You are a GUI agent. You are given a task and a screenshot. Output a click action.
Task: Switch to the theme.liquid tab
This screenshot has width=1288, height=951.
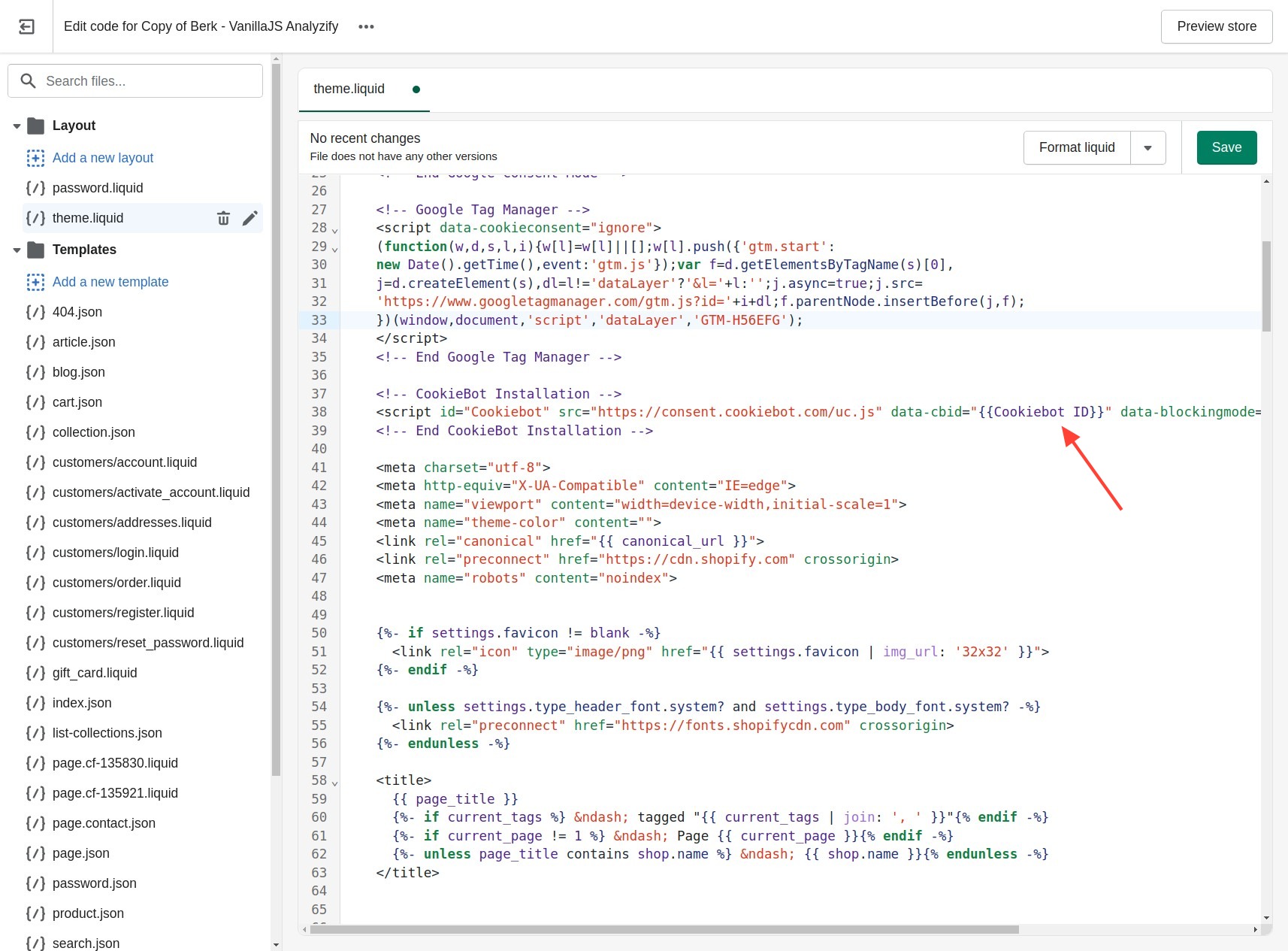pos(349,89)
